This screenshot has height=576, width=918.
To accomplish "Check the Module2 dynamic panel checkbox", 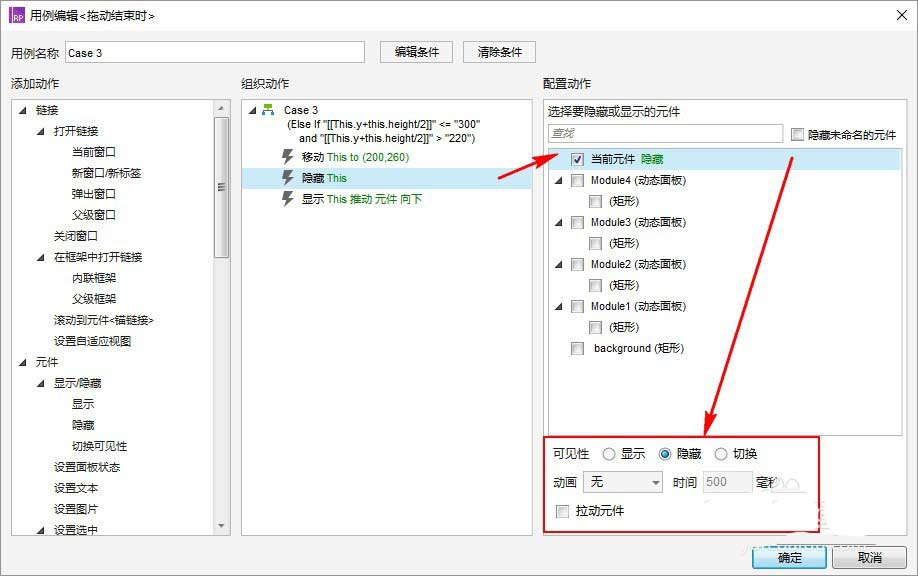I will click(x=577, y=265).
